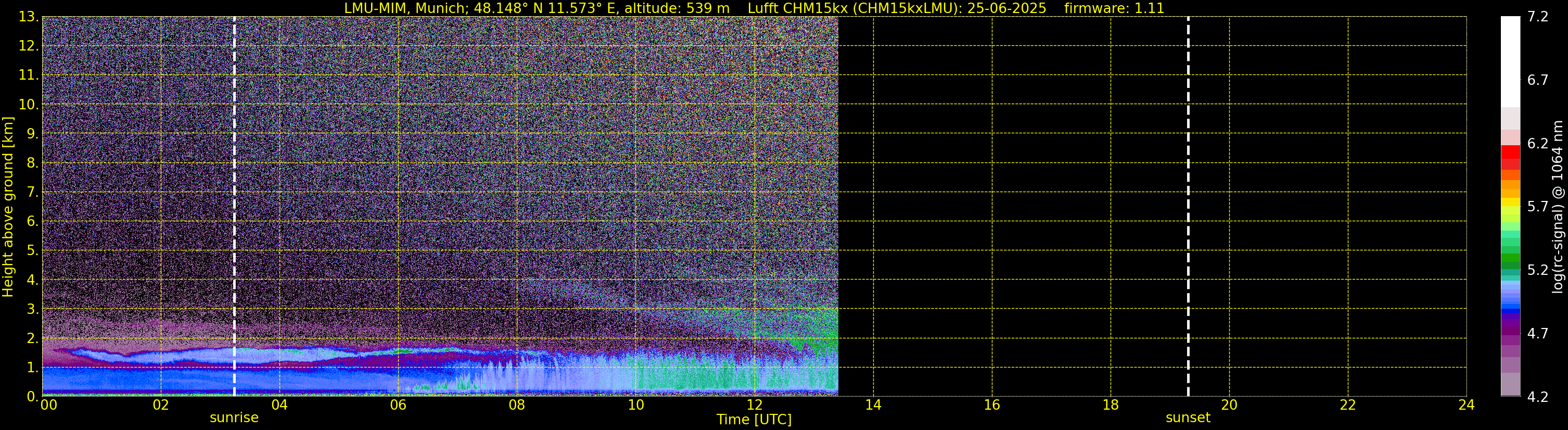Click the height axis tick '9.'

(x=32, y=133)
